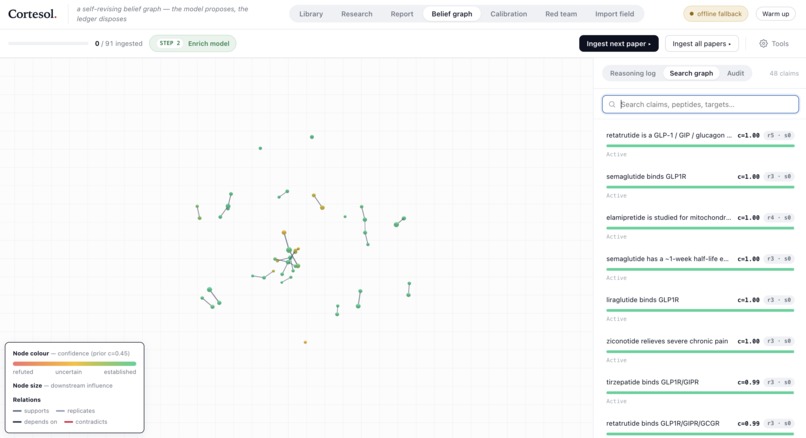Click confidence bar under ziconotide claim
This screenshot has width=806, height=438.
pos(700,352)
